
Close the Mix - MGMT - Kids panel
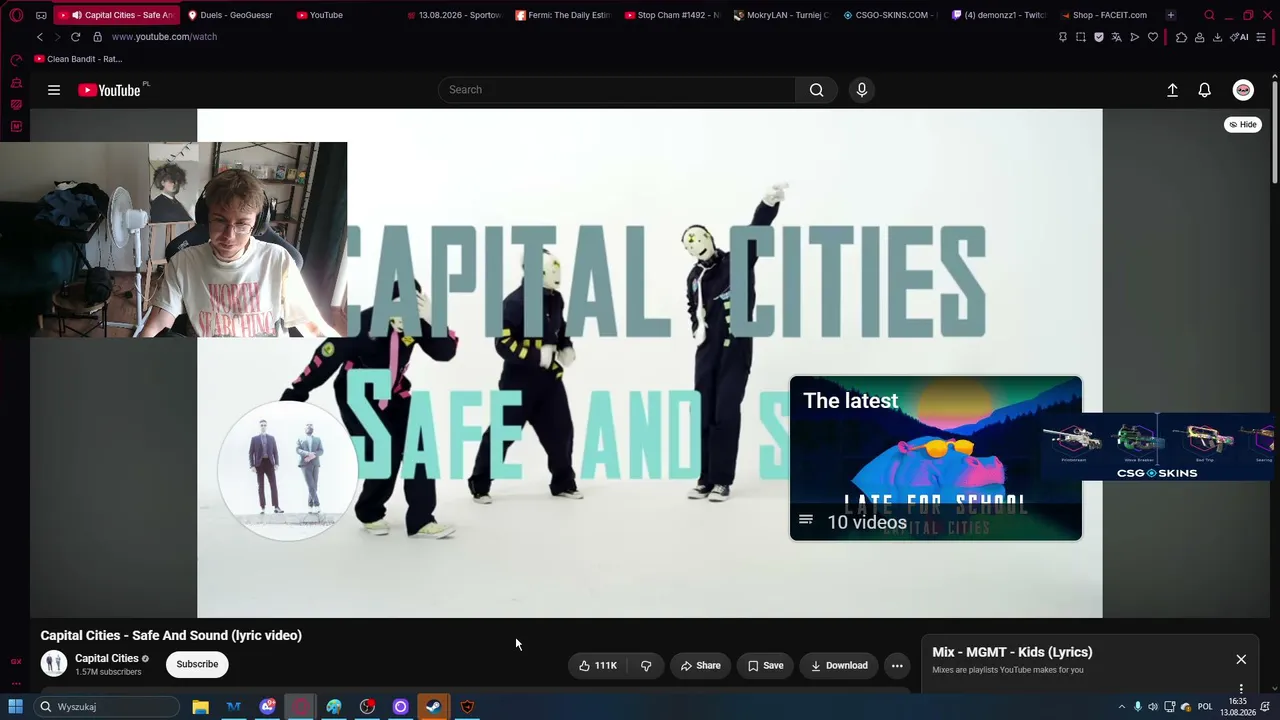point(1241,659)
